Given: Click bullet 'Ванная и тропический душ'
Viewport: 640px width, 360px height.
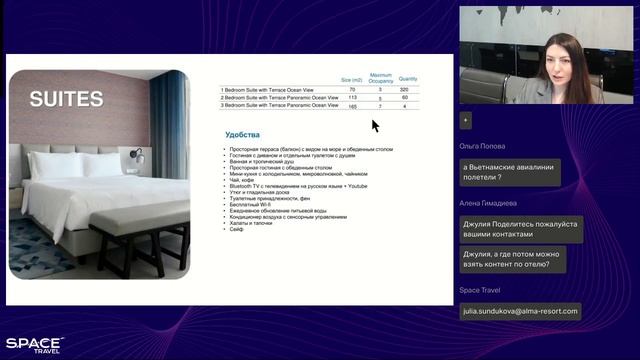Looking at the screenshot, I should 262,162.
